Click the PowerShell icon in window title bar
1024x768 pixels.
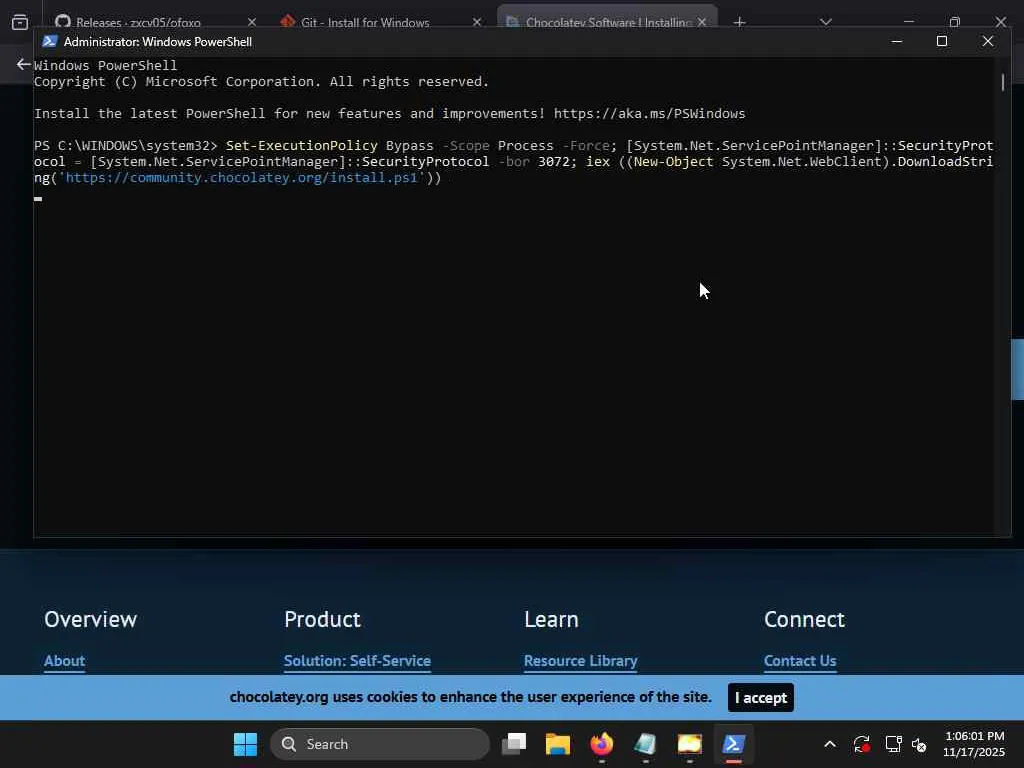click(50, 41)
